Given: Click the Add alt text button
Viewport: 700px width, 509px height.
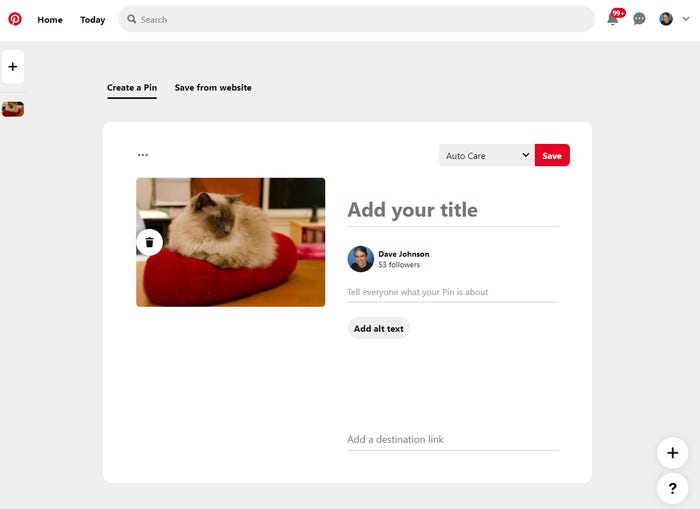Looking at the screenshot, I should tap(379, 329).
